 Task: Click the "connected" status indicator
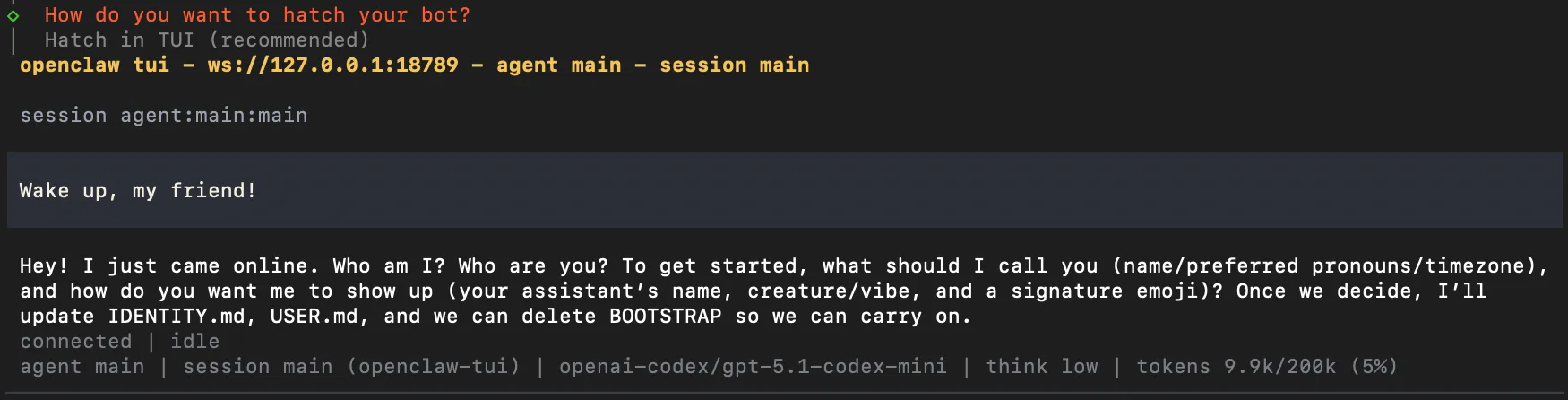75,342
